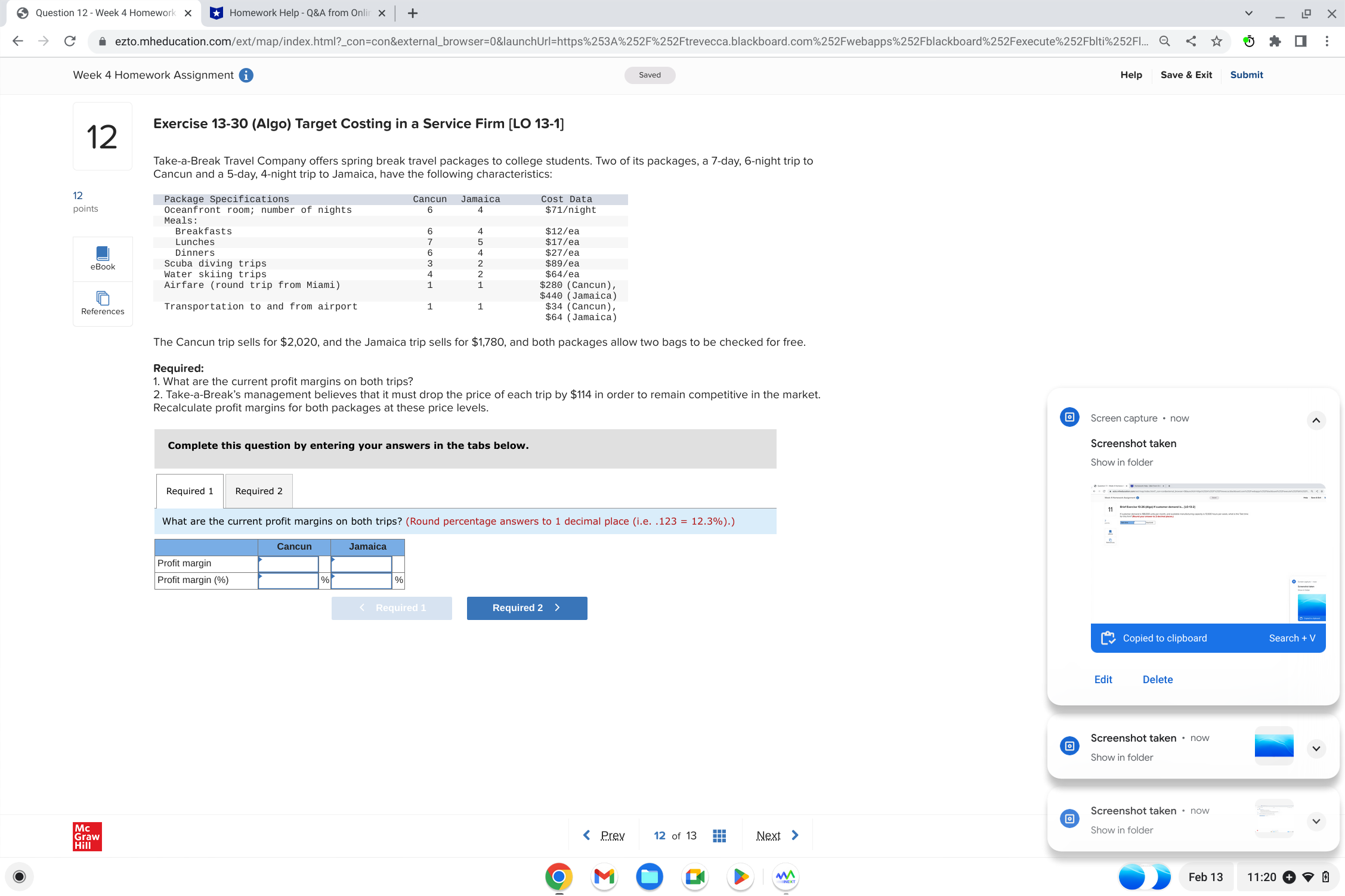Open the question map grid icon
The image size is (1345, 896).
pyautogui.click(x=719, y=835)
